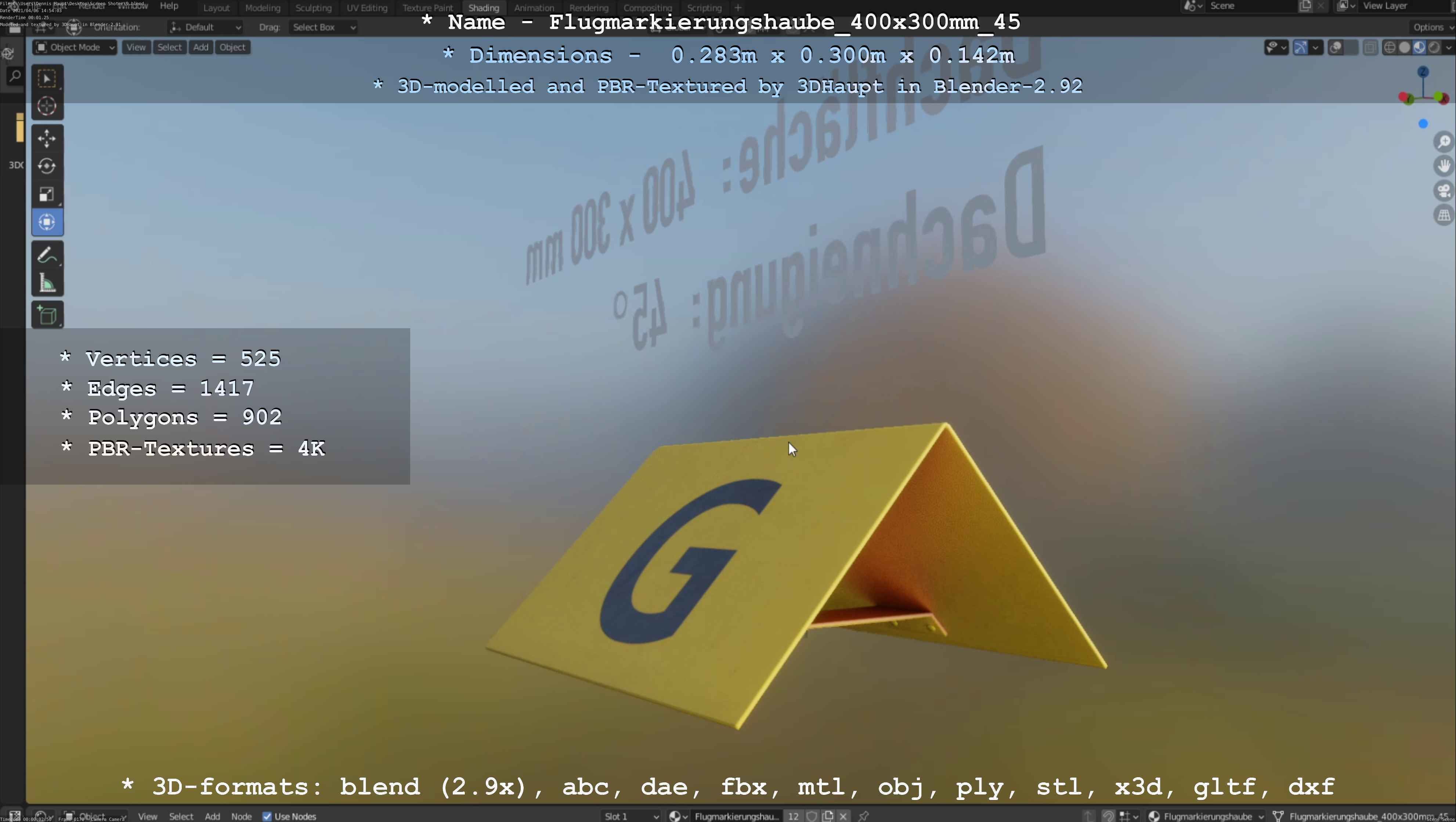Activate the Annotate pencil tool
The width and height of the screenshot is (1456, 822).
click(47, 255)
